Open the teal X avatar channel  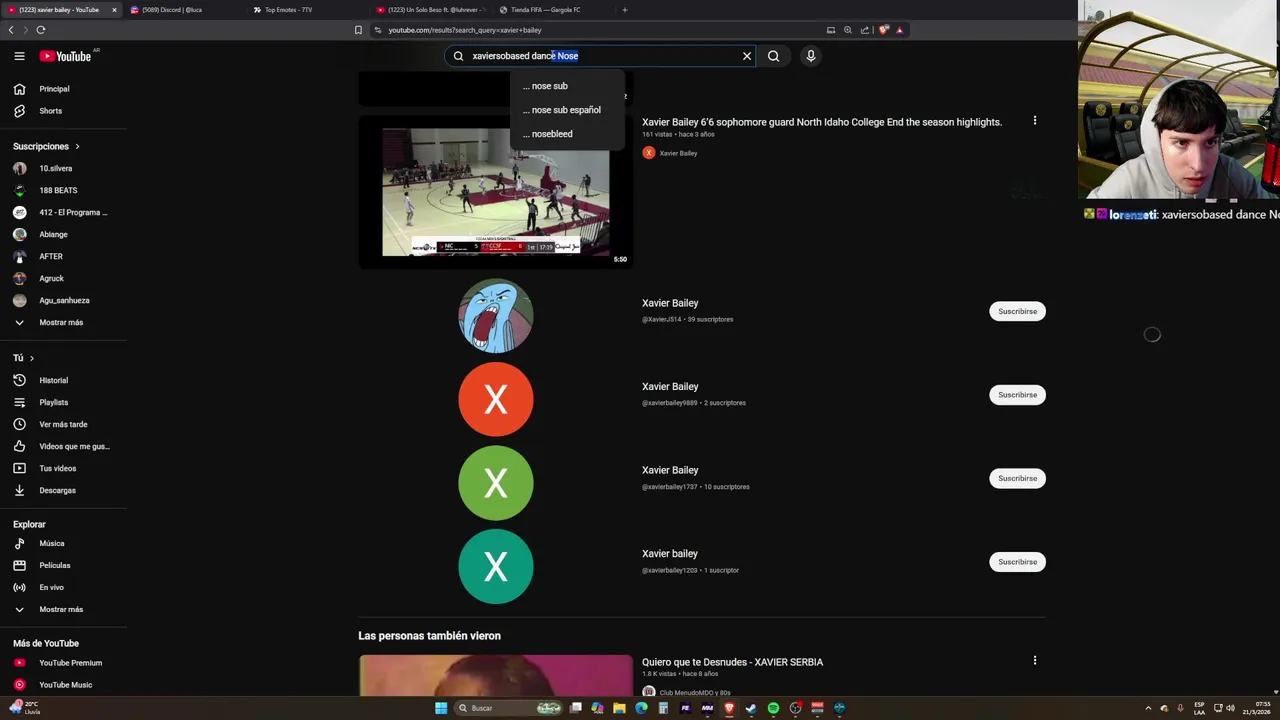pos(496,567)
